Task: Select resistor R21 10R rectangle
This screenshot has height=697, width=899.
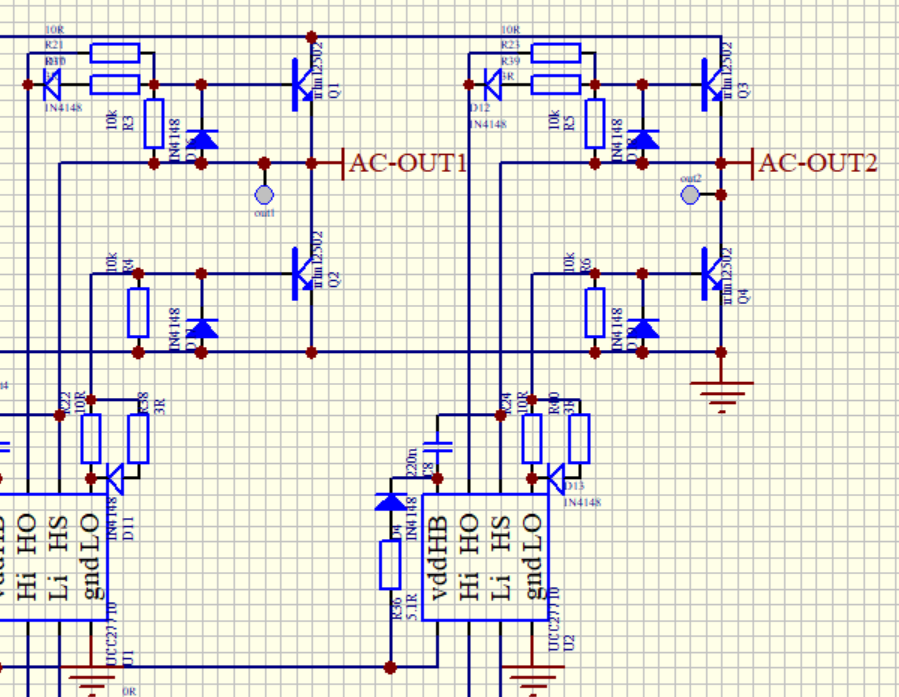Action: [115, 53]
